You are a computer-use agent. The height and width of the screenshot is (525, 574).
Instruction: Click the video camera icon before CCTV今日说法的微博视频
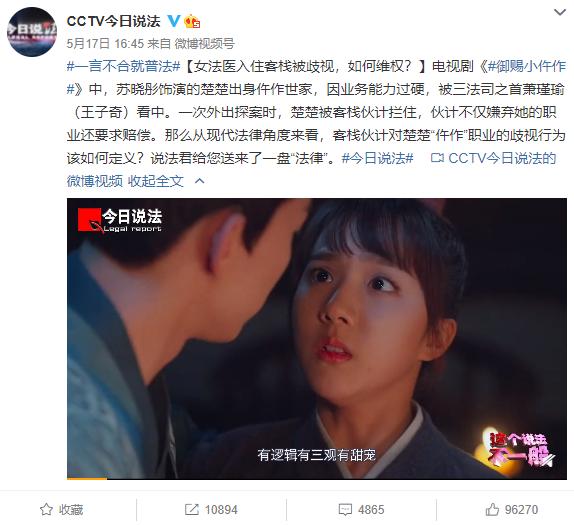[437, 158]
